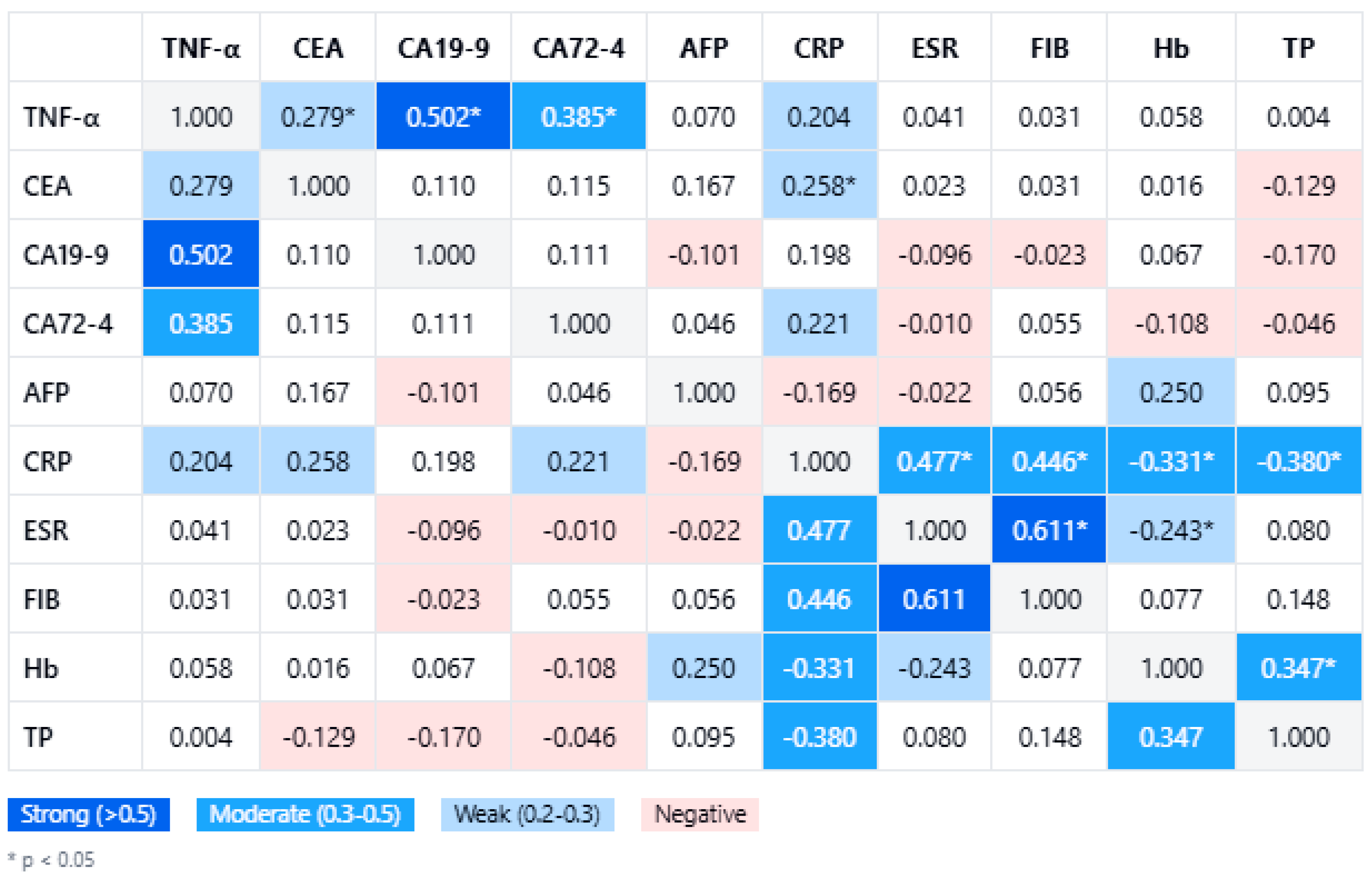Click the TP column header
This screenshot has height=879, width=1372.
coord(1299,47)
